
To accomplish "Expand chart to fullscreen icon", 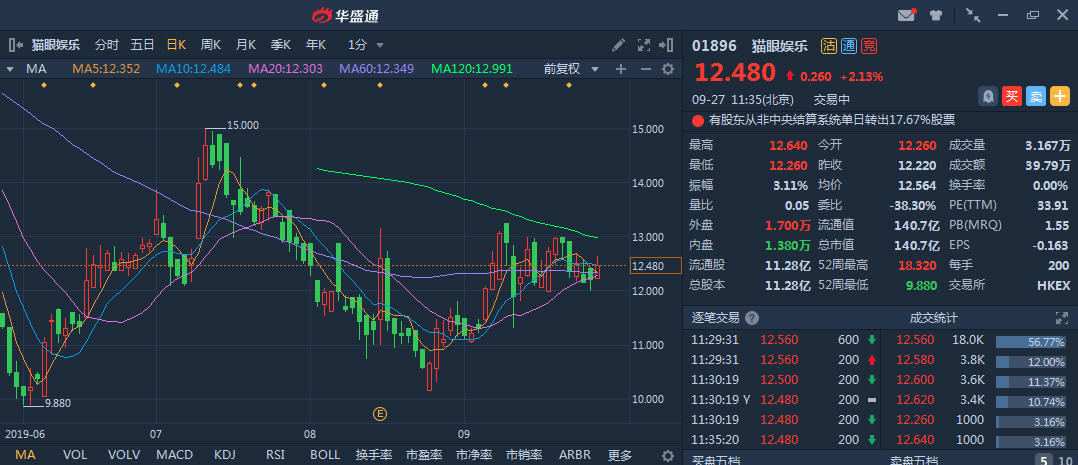I will pyautogui.click(x=644, y=45).
